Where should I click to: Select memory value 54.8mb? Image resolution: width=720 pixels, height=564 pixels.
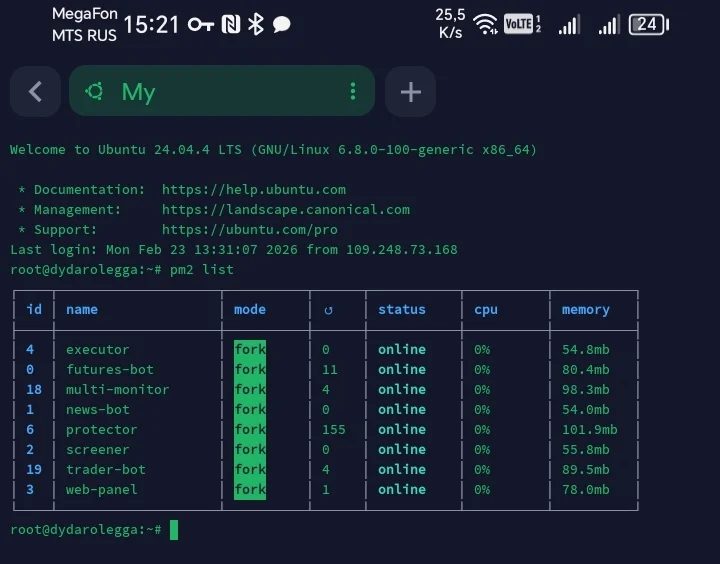tap(585, 350)
